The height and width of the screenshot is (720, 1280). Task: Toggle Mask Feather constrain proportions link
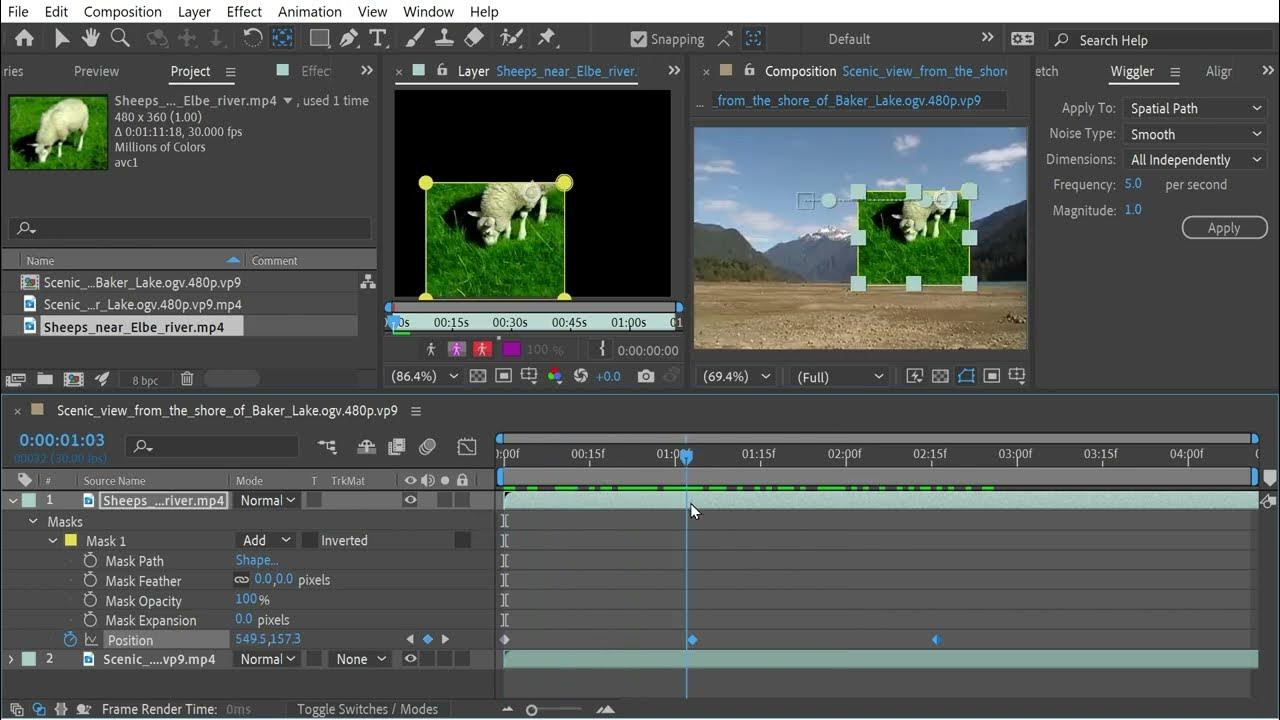click(x=242, y=579)
